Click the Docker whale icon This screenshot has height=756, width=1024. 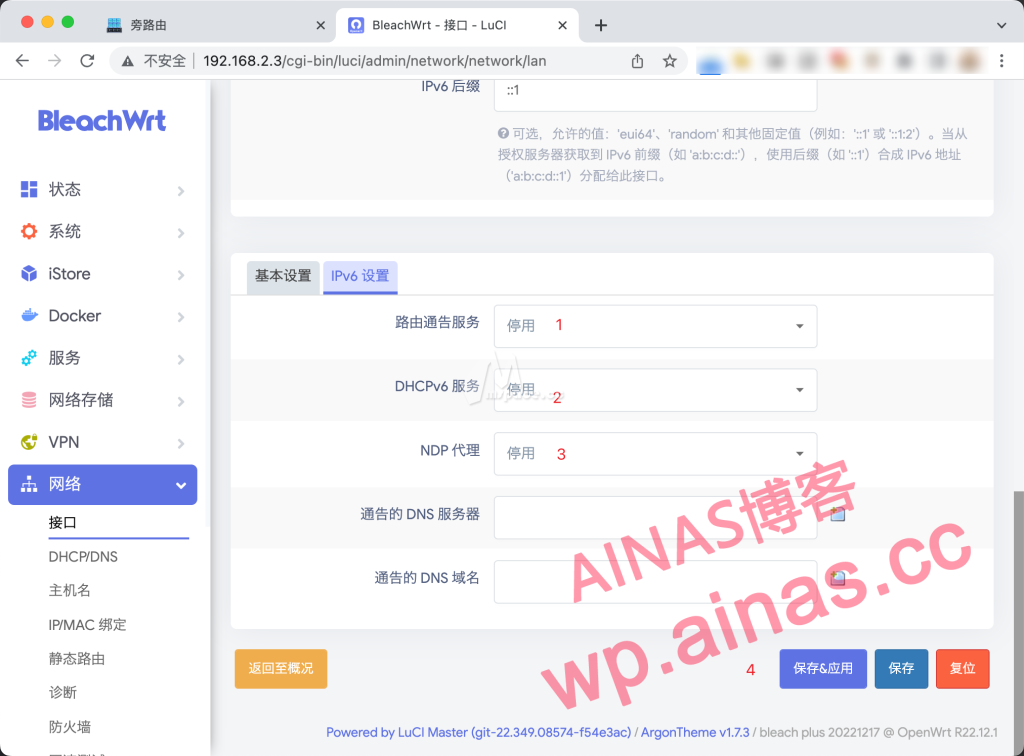29,315
